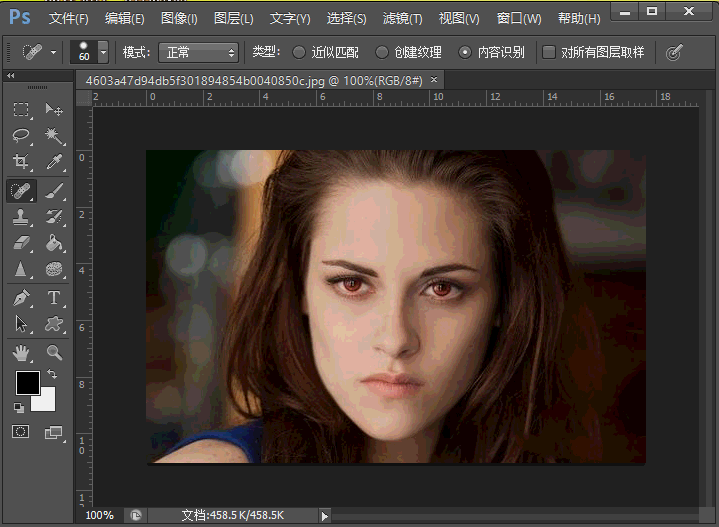Select the Custom Shape tool
719x527 pixels.
(54, 324)
